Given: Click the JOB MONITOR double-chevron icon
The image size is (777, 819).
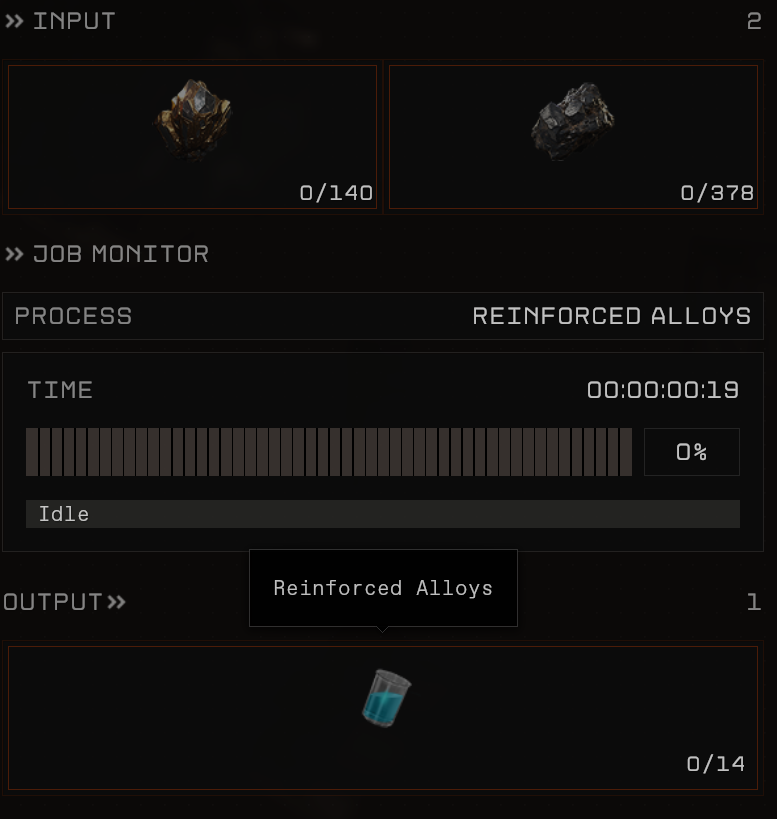Looking at the screenshot, I should [x=14, y=254].
